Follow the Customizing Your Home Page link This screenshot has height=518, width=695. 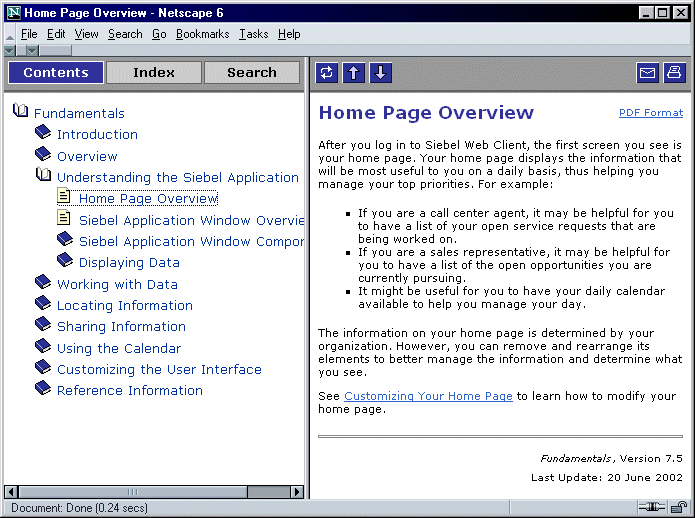(428, 396)
